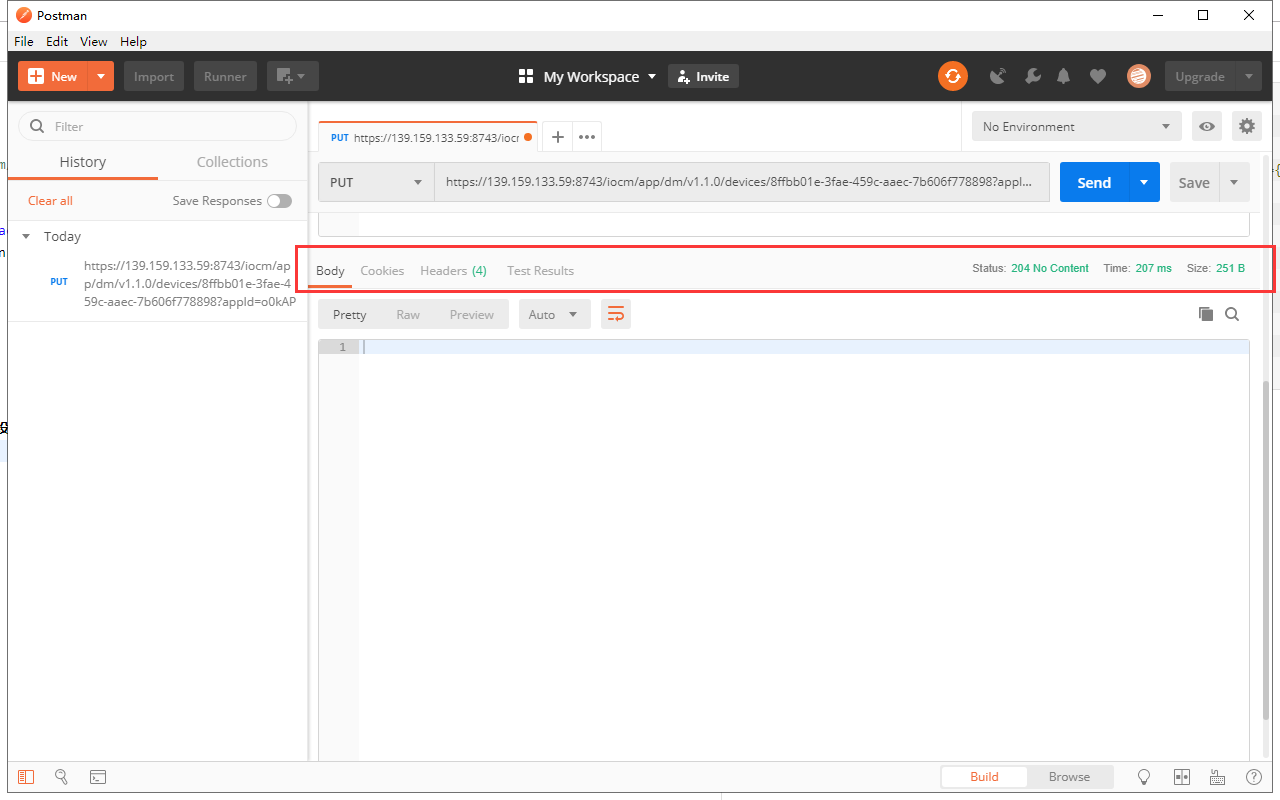This screenshot has width=1280, height=800.
Task: Open the wrench settings icon
Action: click(x=1033, y=76)
